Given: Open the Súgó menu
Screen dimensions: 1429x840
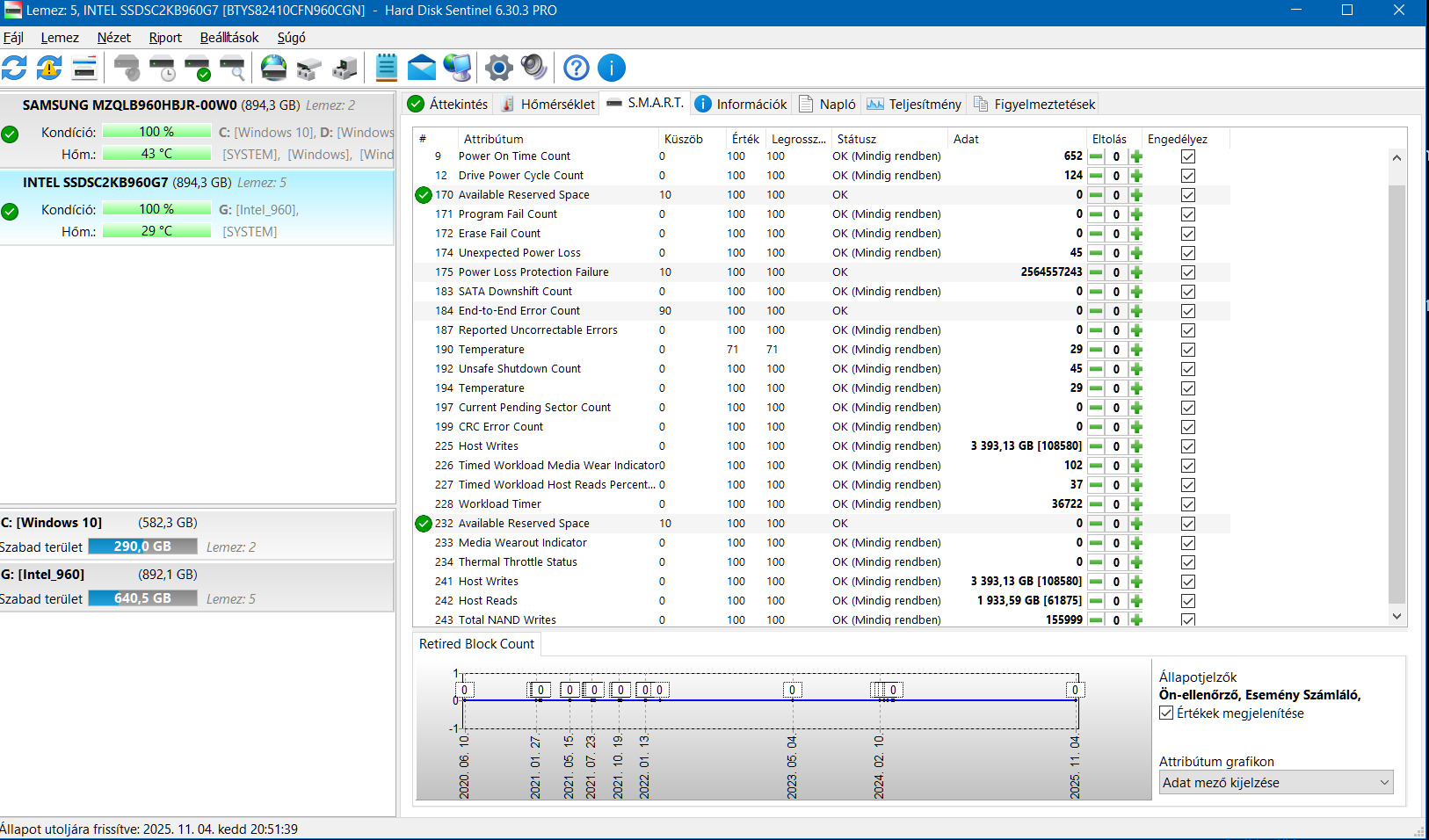Looking at the screenshot, I should pyautogui.click(x=292, y=38).
